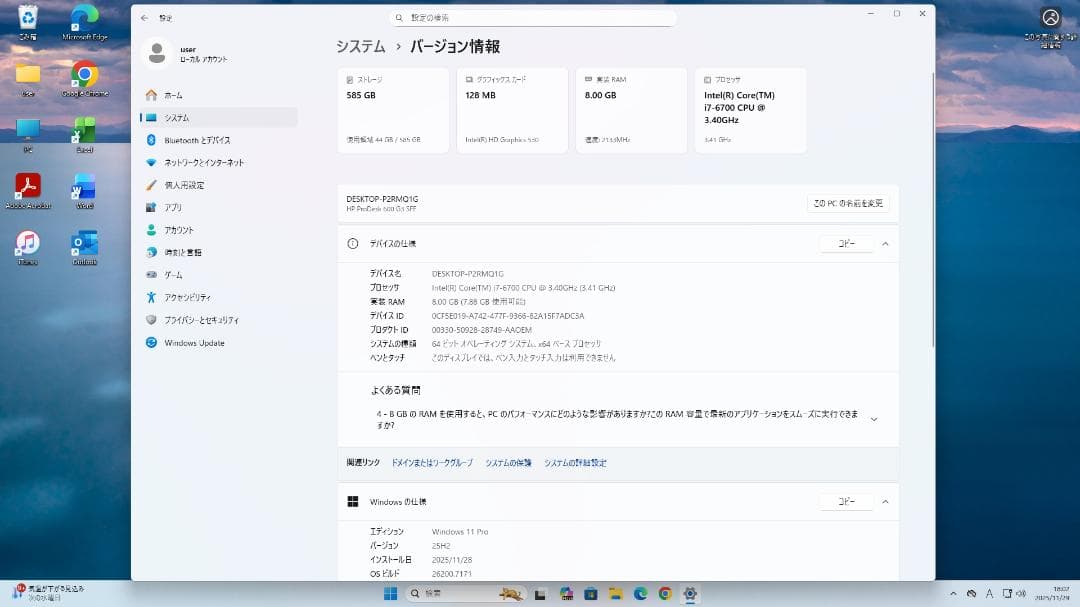The image size is (1080, 607).
Task: Open ネットワークとインターネット settings
Action: [x=213, y=162]
